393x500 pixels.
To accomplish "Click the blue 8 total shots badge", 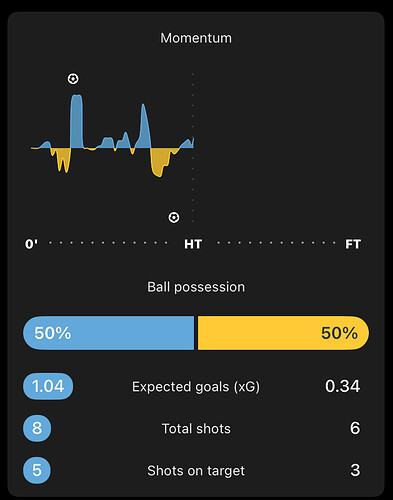I will [x=37, y=428].
